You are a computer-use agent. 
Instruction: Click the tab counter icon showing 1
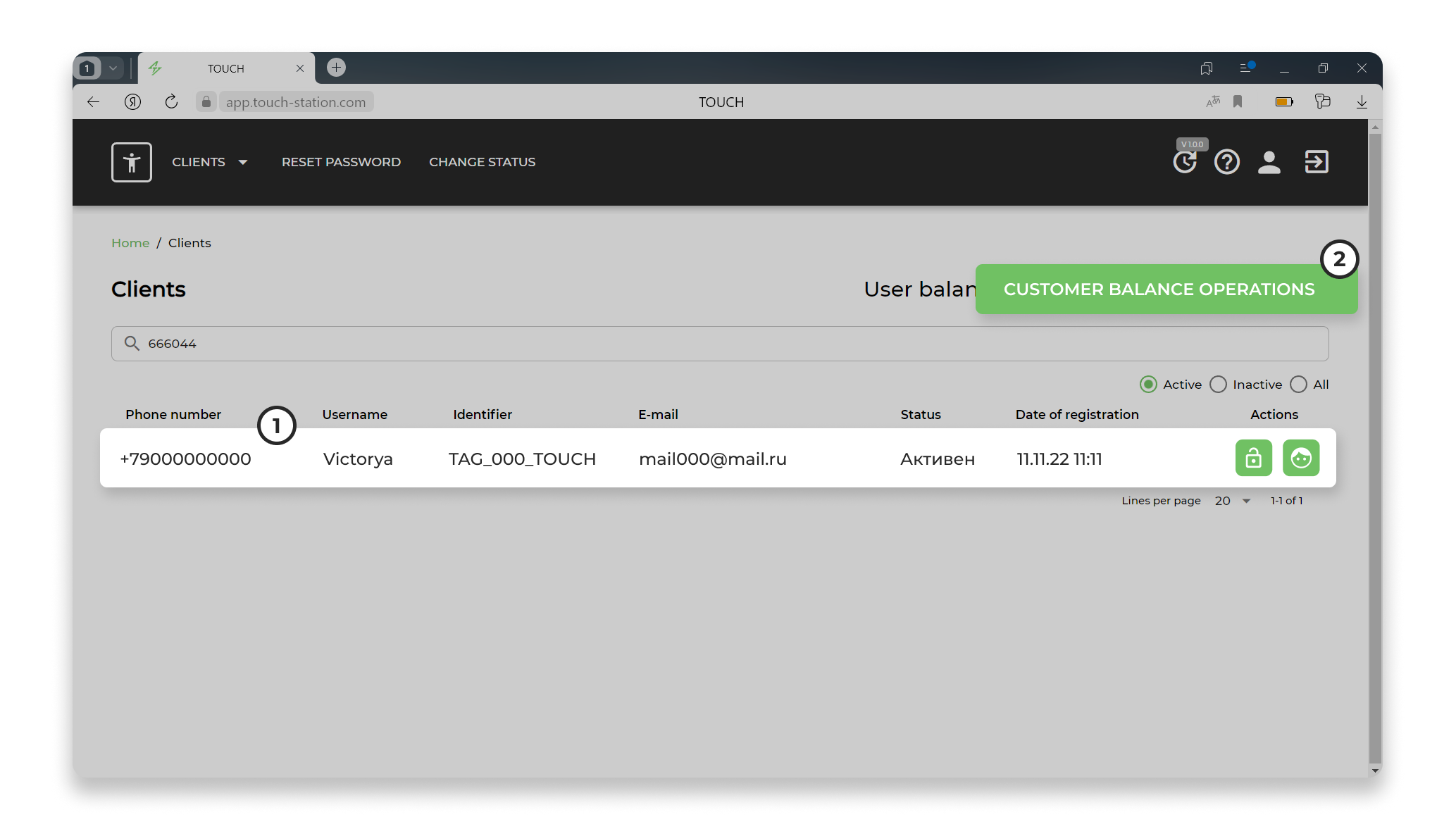(87, 68)
